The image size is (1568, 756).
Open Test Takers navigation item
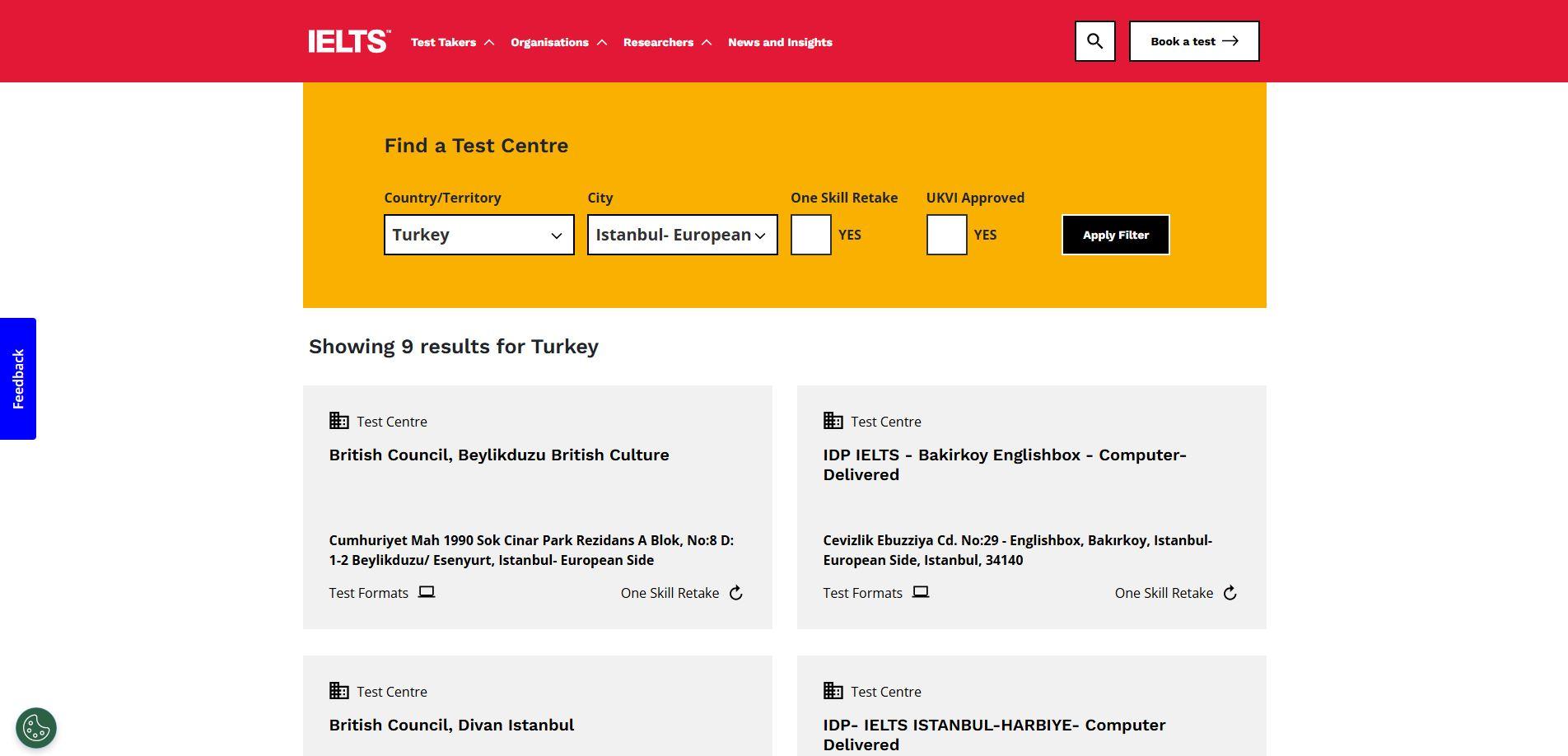[x=443, y=42]
